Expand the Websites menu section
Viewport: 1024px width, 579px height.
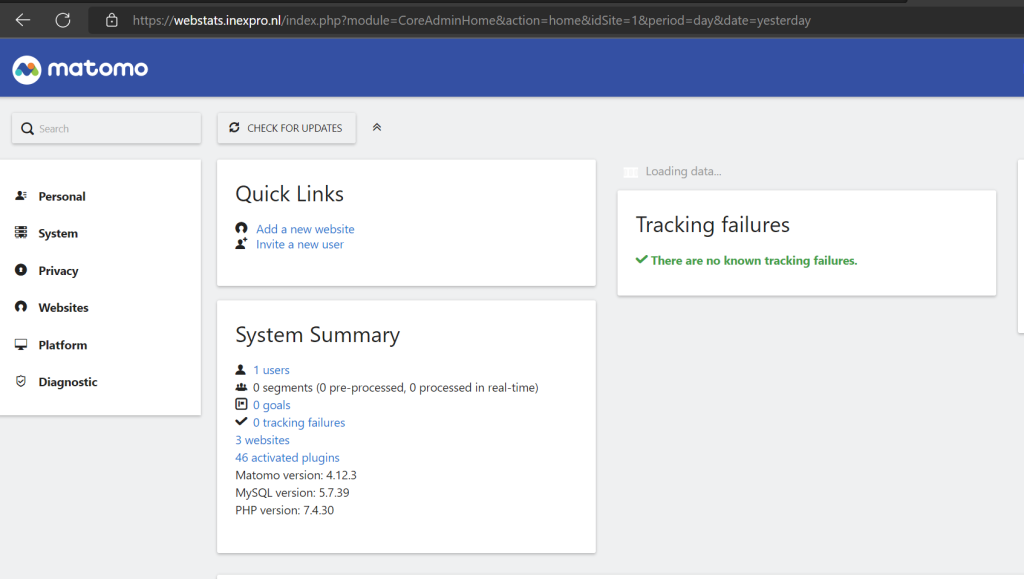(x=63, y=307)
